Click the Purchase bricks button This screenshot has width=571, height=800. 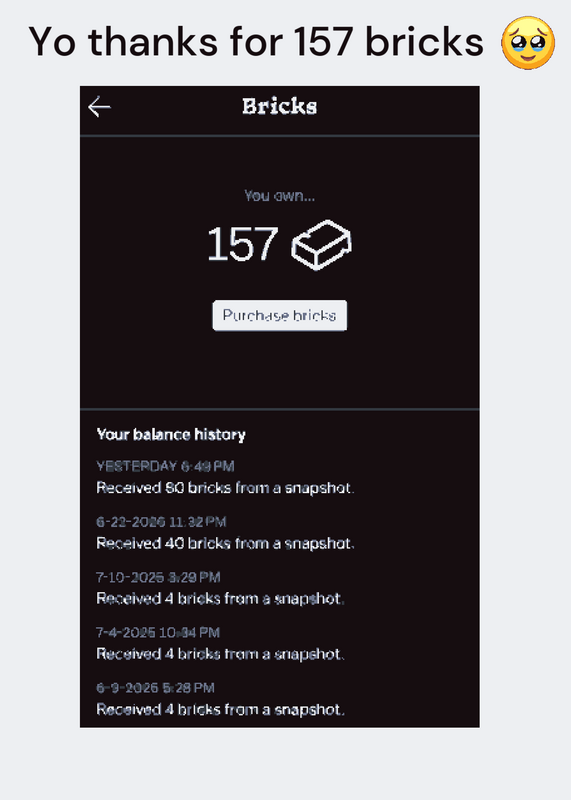point(280,315)
